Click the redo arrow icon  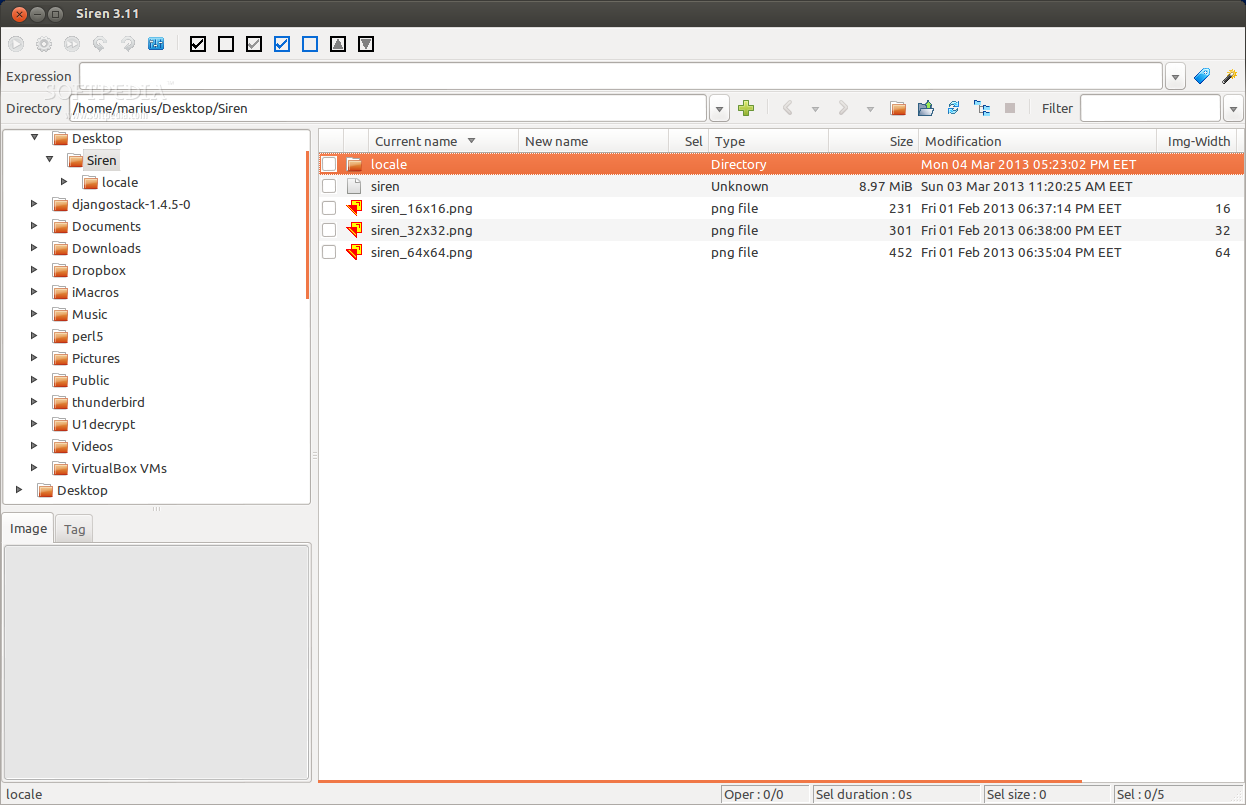coord(128,44)
